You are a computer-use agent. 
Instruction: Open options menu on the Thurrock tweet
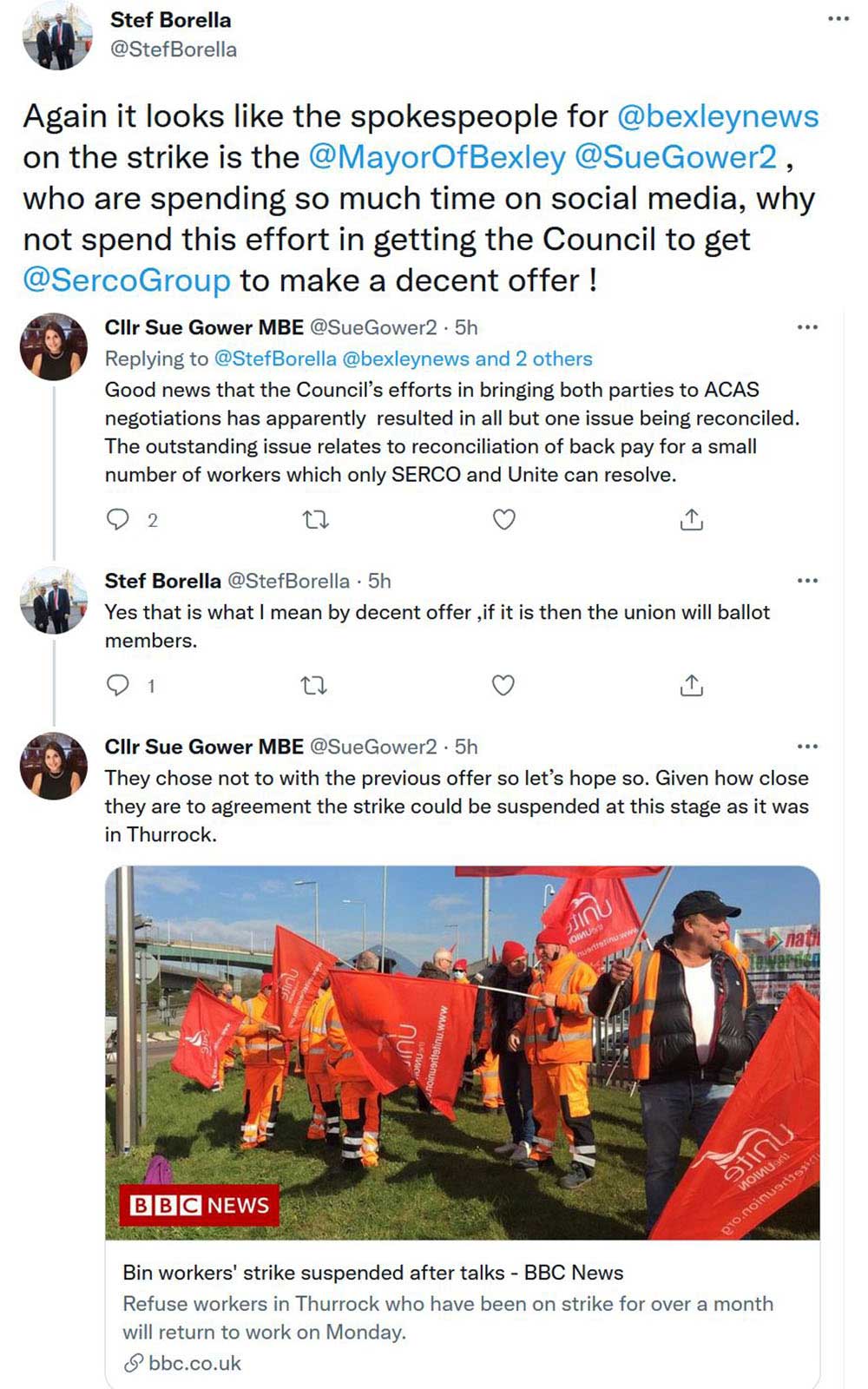coord(807,747)
